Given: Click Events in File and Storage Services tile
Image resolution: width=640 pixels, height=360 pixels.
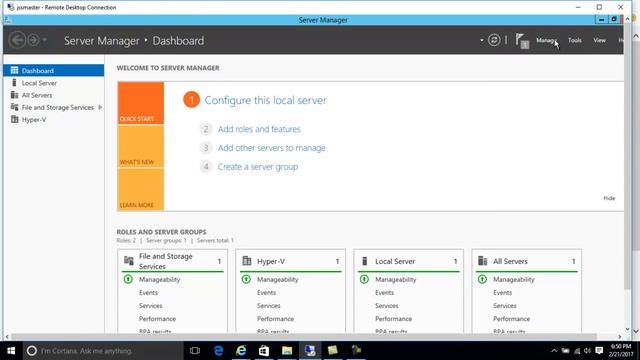Looking at the screenshot, I should 148,293.
